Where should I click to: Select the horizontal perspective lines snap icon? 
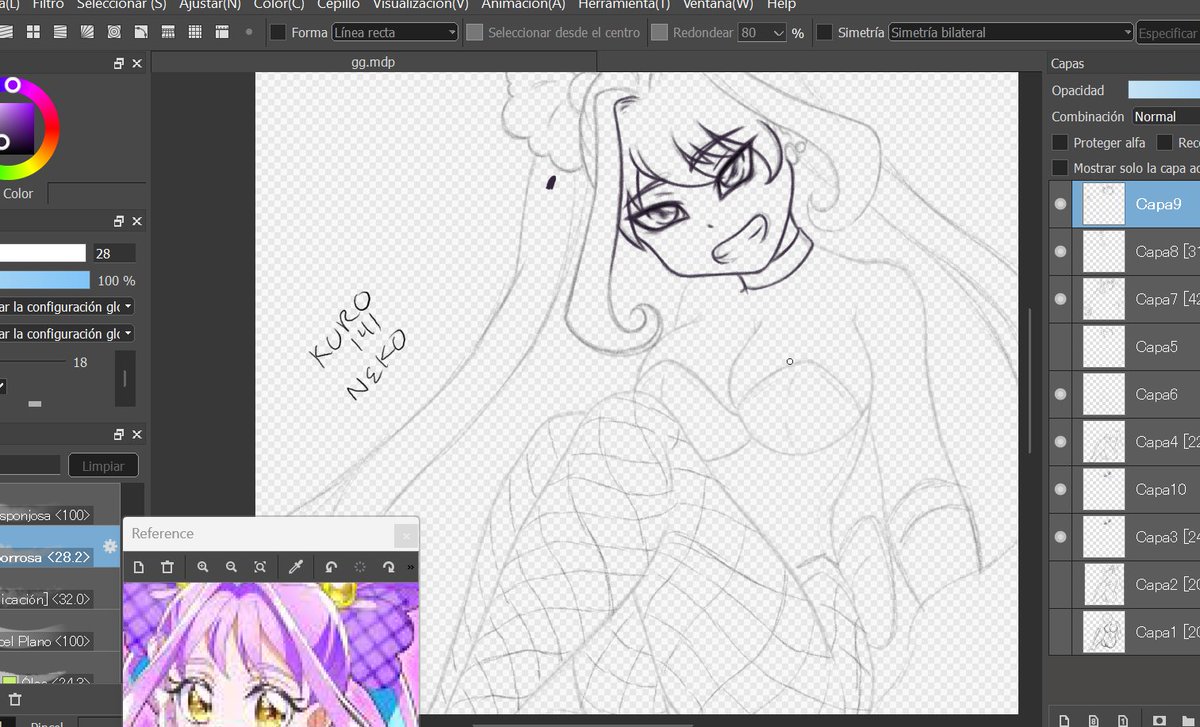(x=60, y=32)
